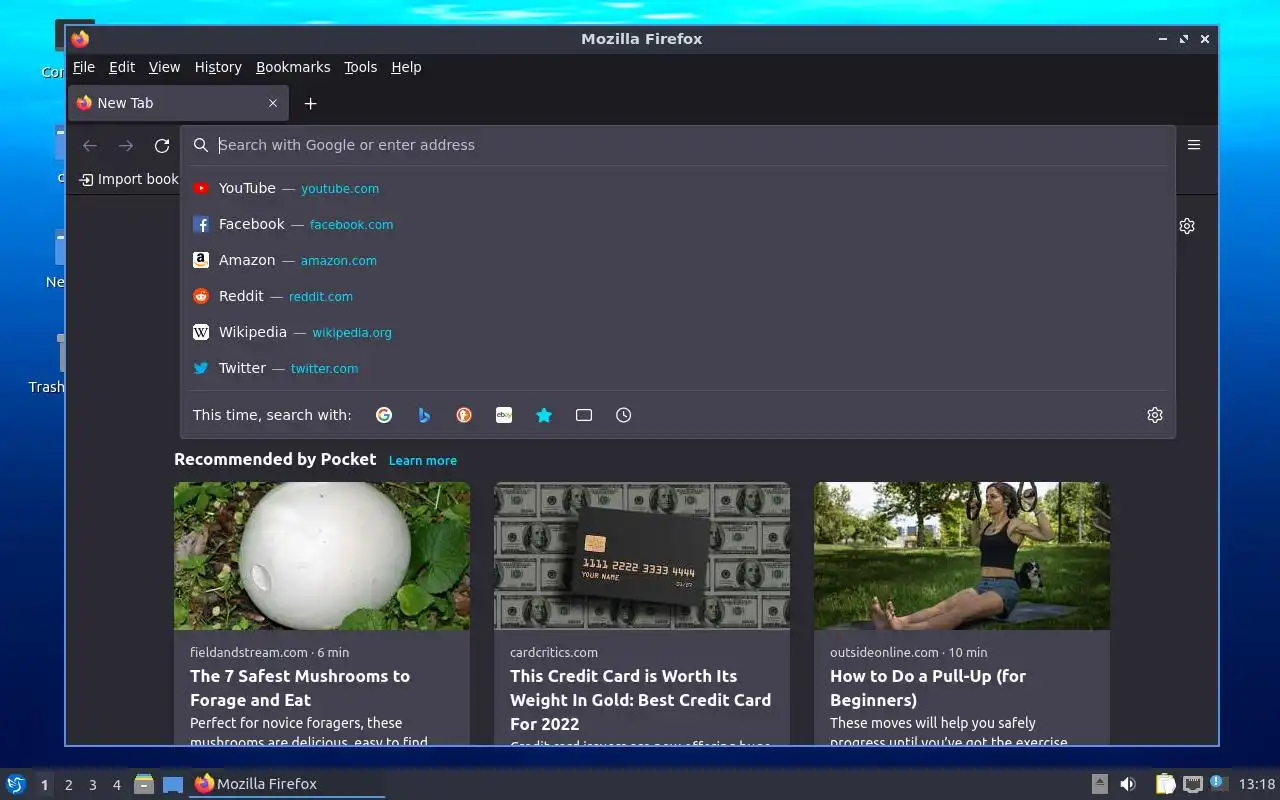Select Facebook suggestion facebook.com
The width and height of the screenshot is (1280, 800).
678,224
